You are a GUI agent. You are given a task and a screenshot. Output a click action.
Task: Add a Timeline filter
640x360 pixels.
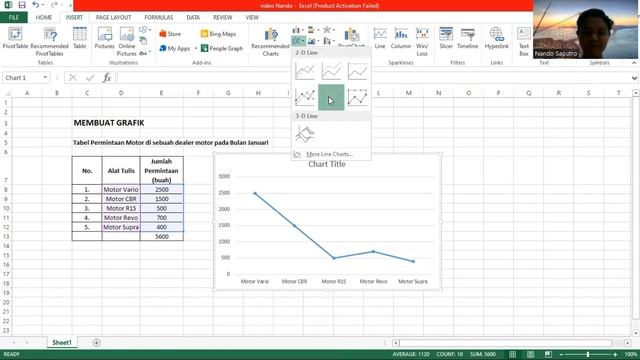coord(467,38)
